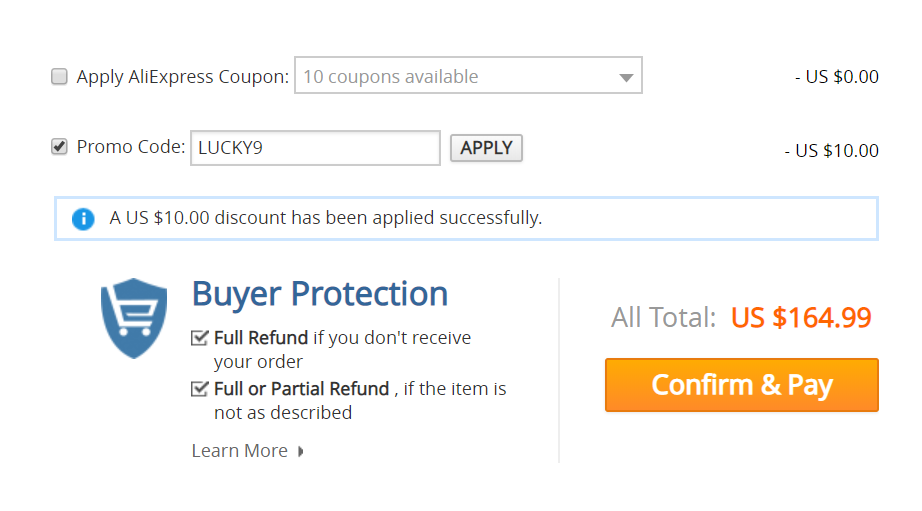Focus the LUCKY9 promo code field

315,148
